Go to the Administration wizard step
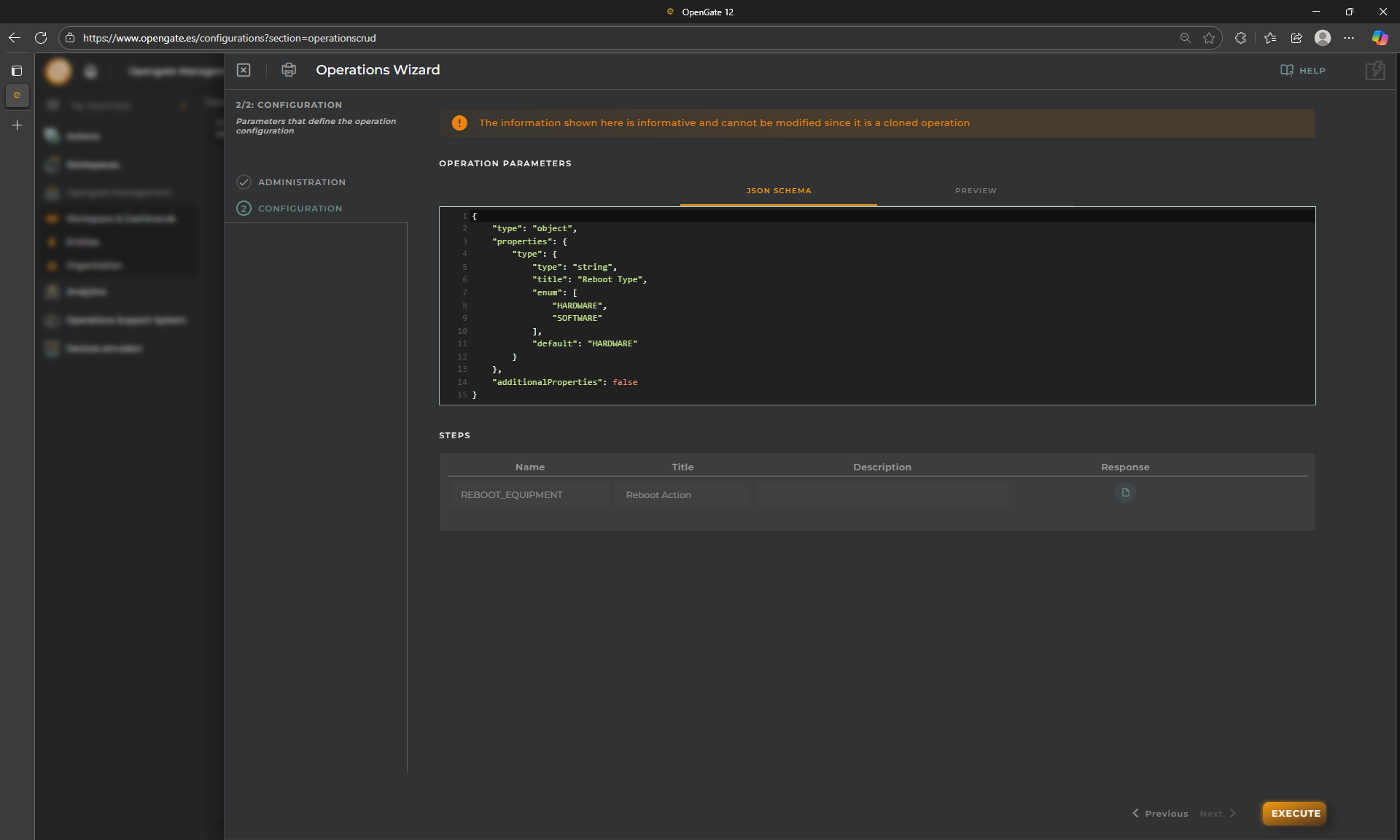 click(301, 182)
